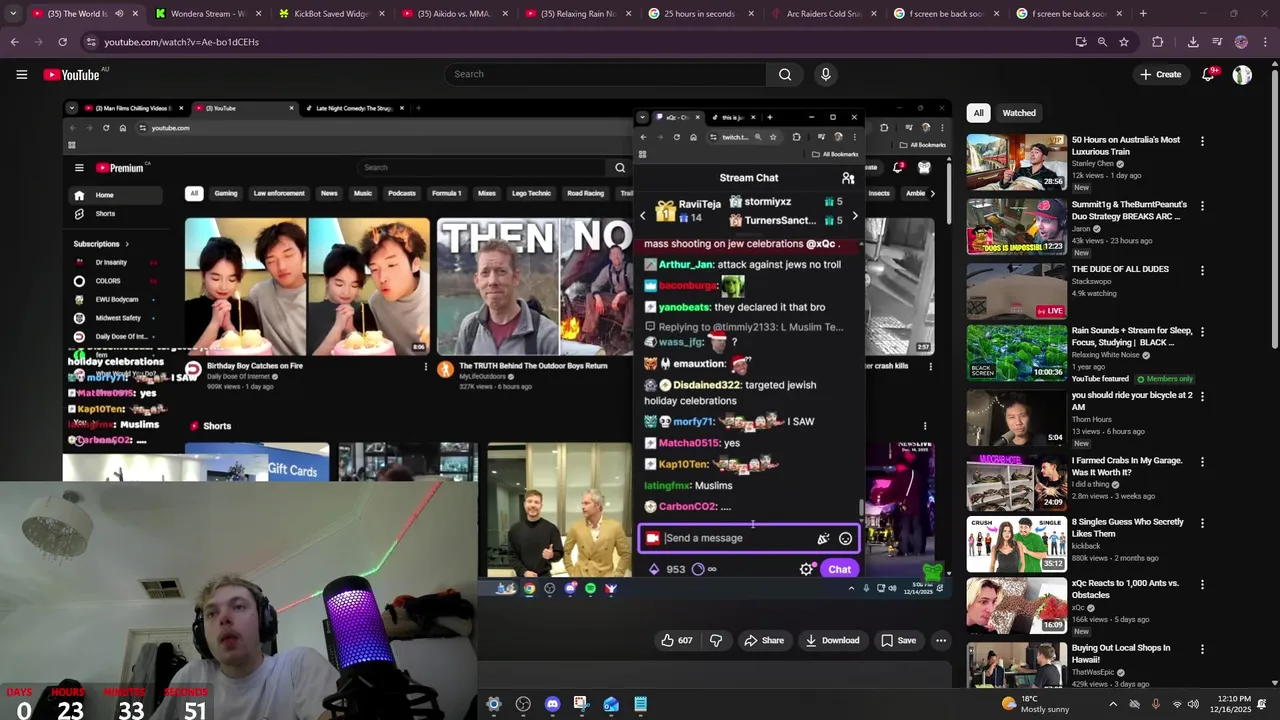Image resolution: width=1280 pixels, height=720 pixels.
Task: Open options menu for 'THE DUDE OF ALL DUDES'
Action: 1202,270
